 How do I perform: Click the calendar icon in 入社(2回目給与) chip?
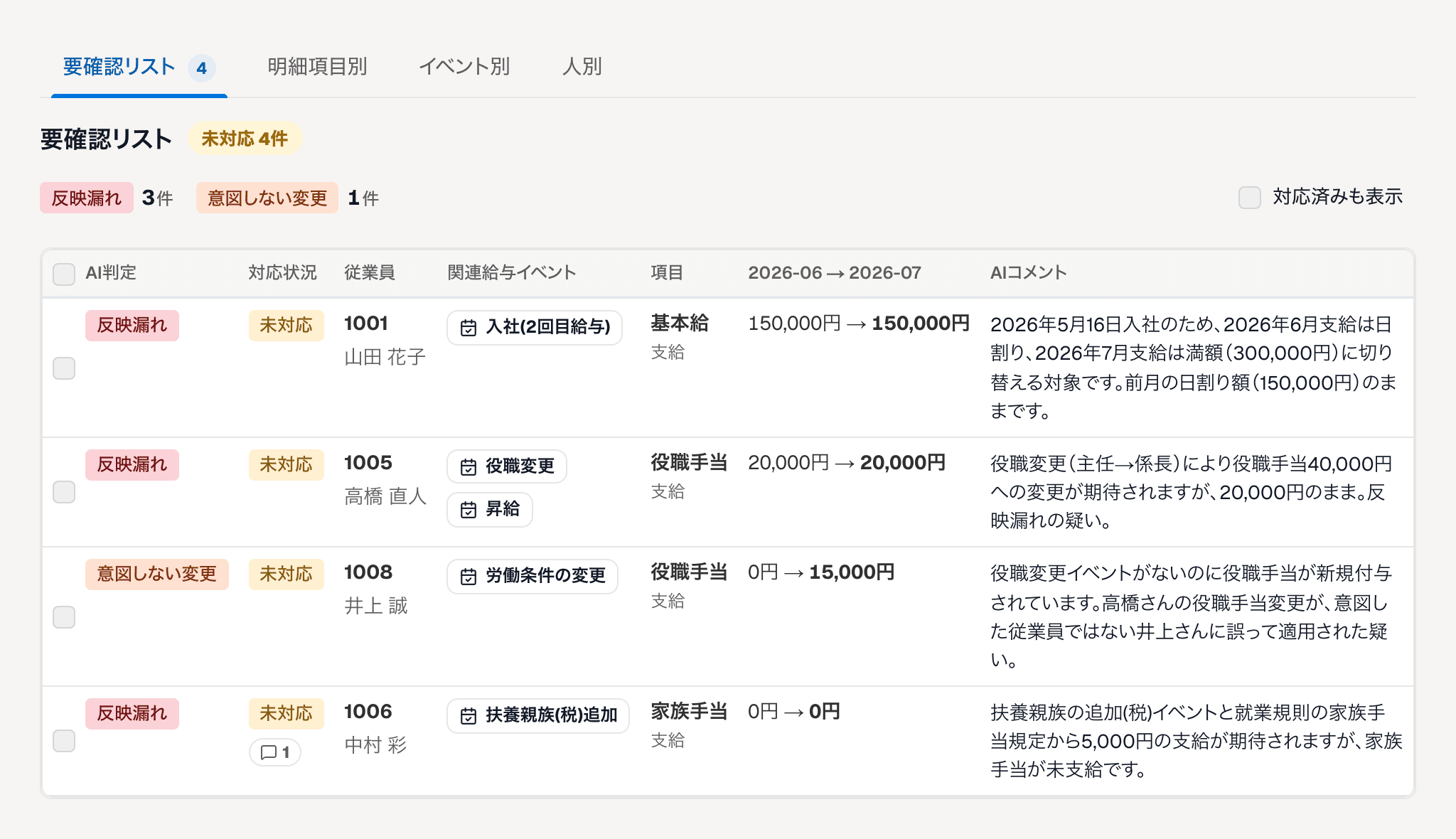pos(468,328)
